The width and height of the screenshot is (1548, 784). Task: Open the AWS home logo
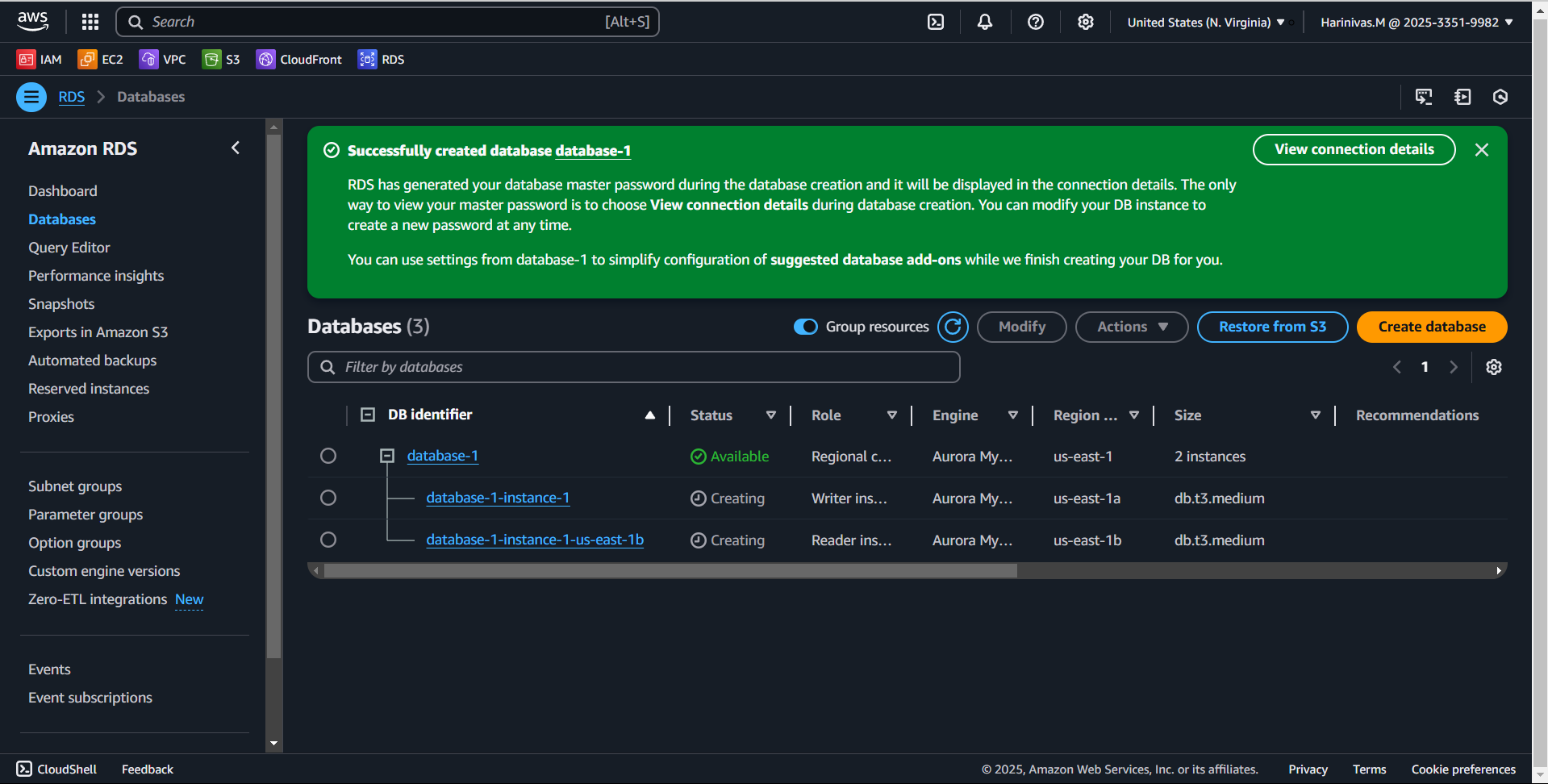pyautogui.click(x=32, y=22)
